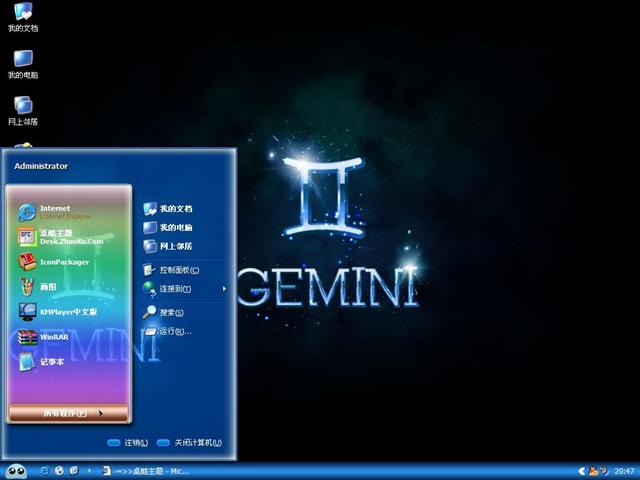Screen dimensions: 640x480
Task: Click 注销(L) log off button
Action: pos(127,442)
